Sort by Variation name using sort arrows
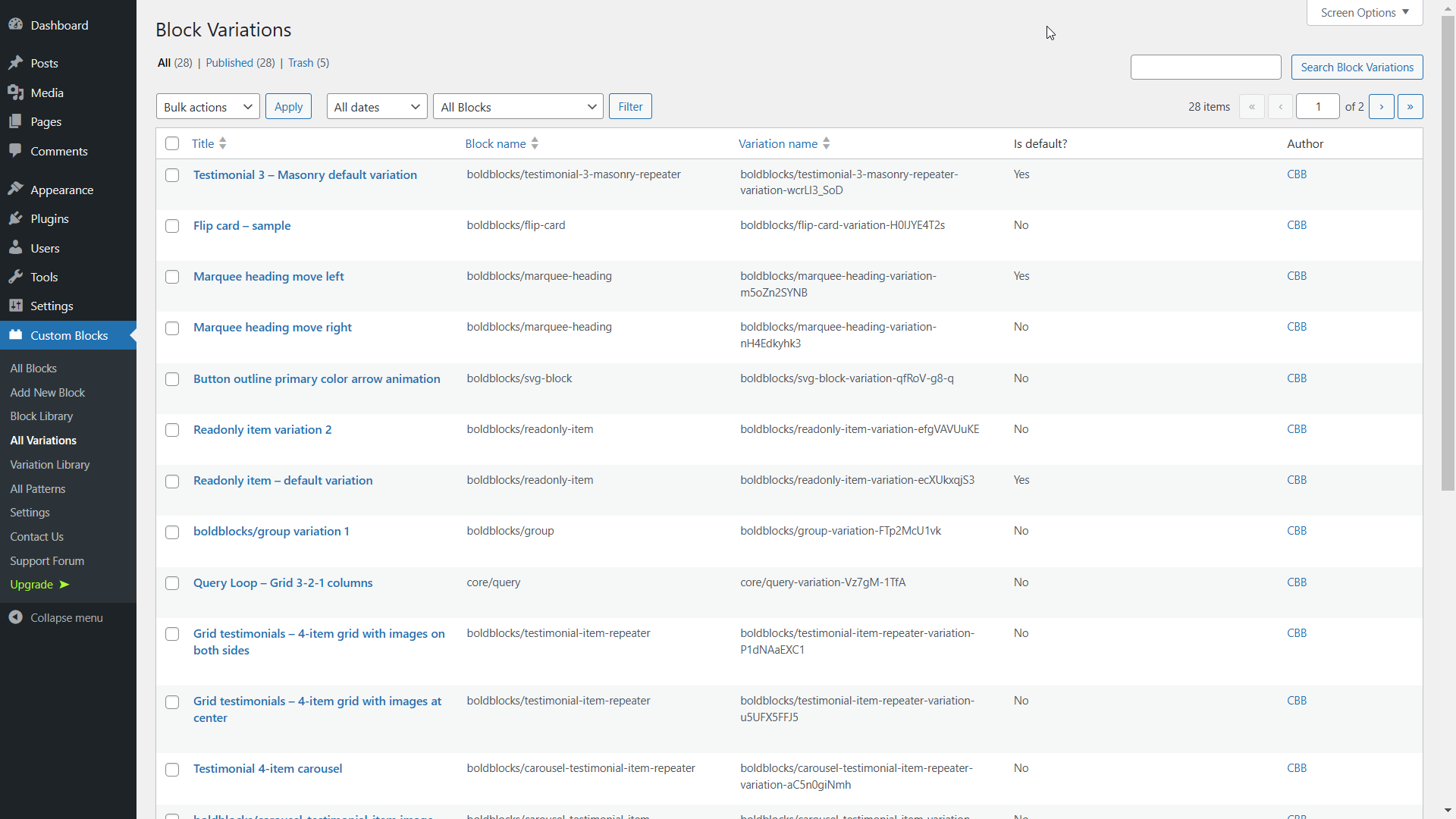 click(827, 143)
